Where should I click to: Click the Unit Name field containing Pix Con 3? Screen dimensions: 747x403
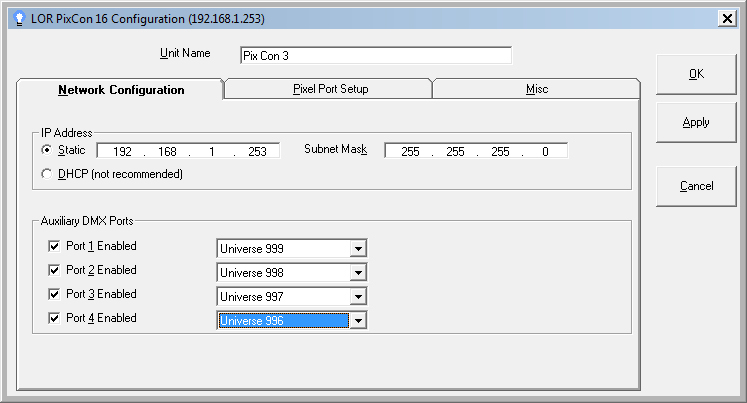tap(376, 56)
